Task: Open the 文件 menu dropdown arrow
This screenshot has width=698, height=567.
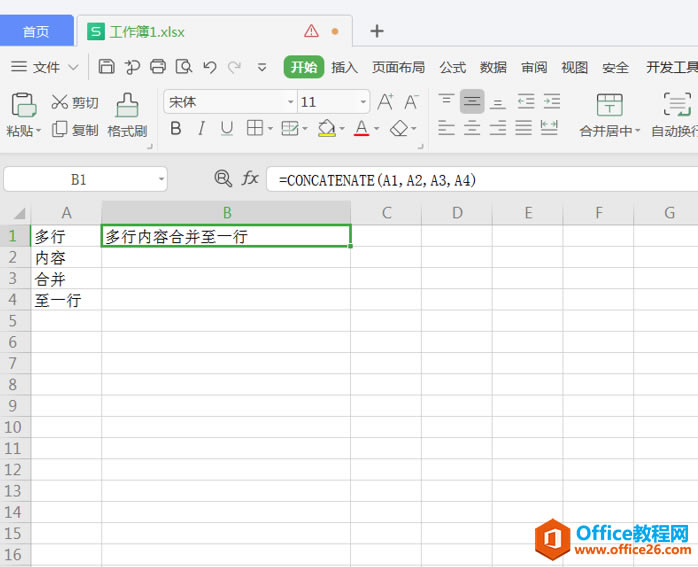Action: pos(73,68)
